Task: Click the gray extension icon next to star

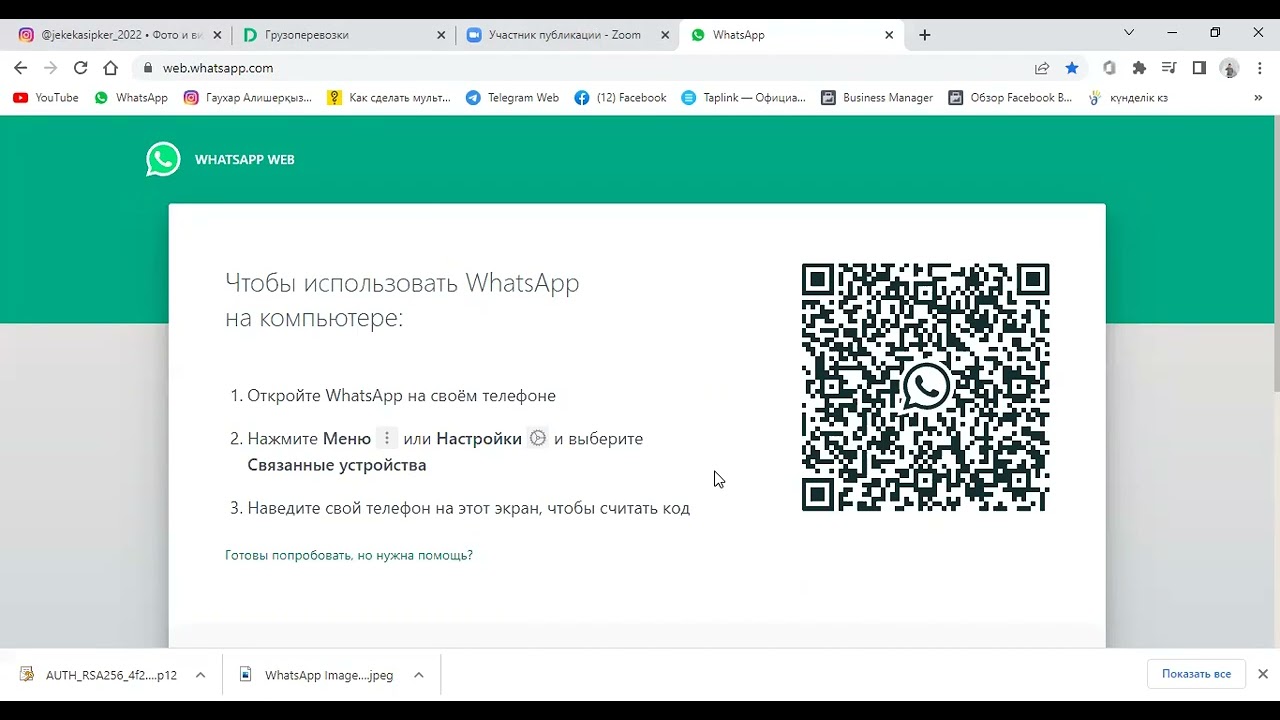Action: (1109, 68)
